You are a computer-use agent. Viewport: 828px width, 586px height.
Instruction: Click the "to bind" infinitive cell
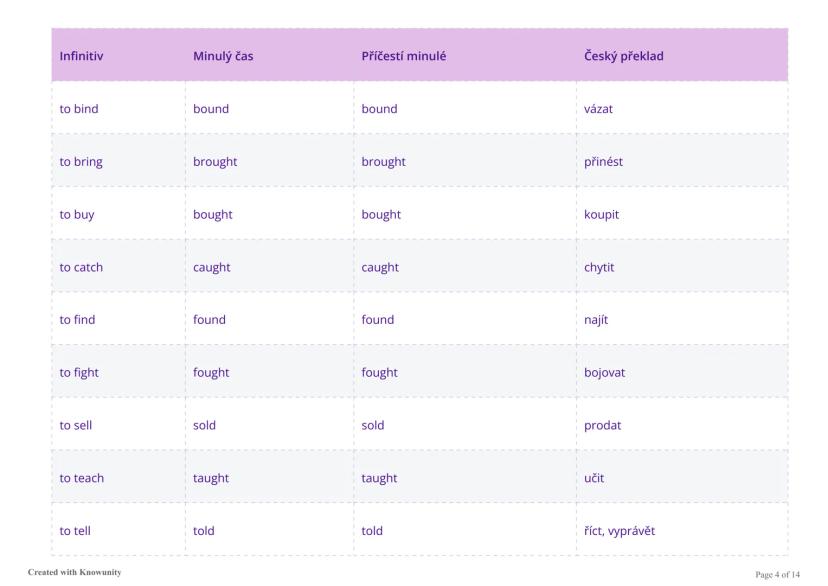79,109
